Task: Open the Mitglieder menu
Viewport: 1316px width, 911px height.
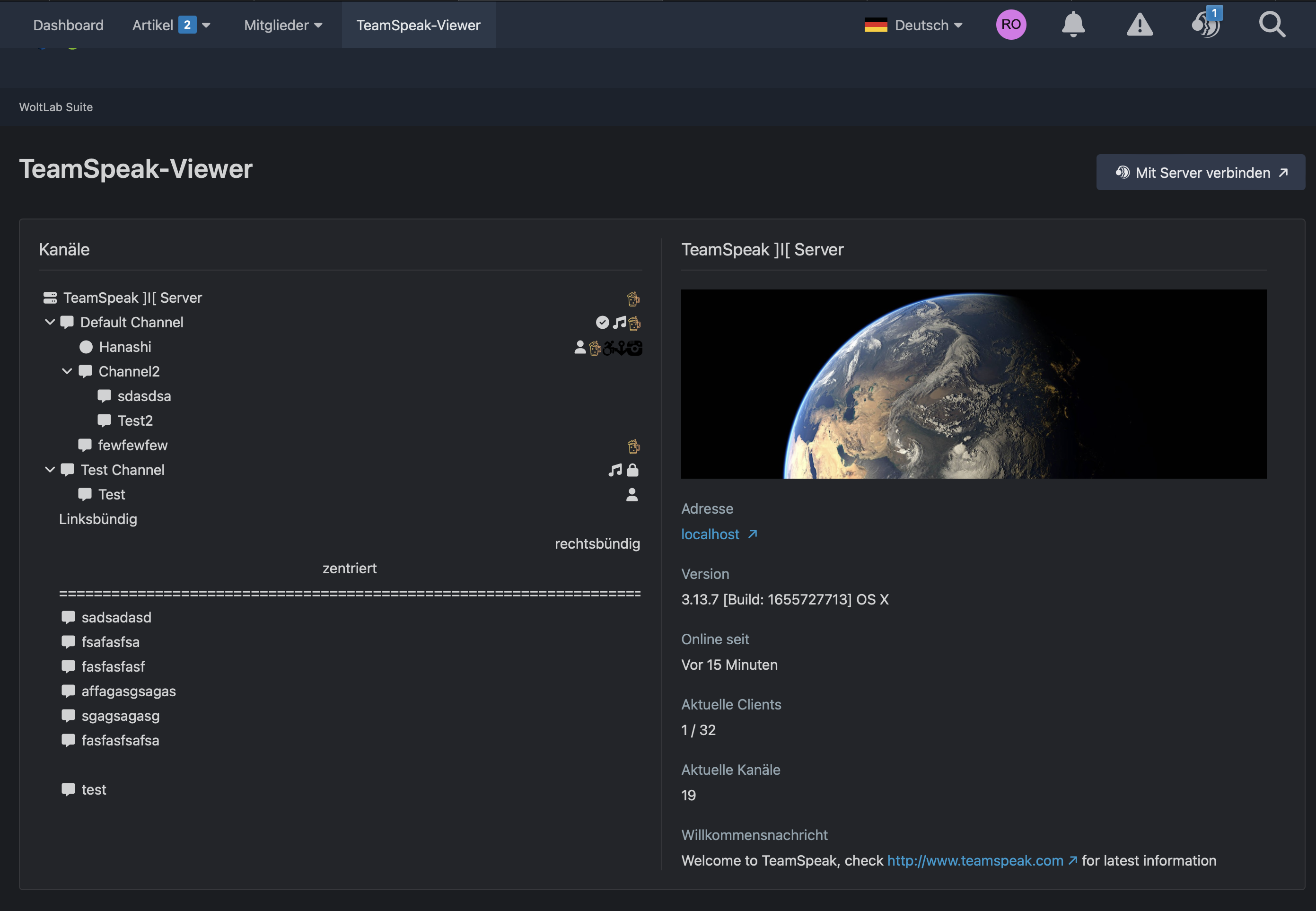Action: click(283, 25)
